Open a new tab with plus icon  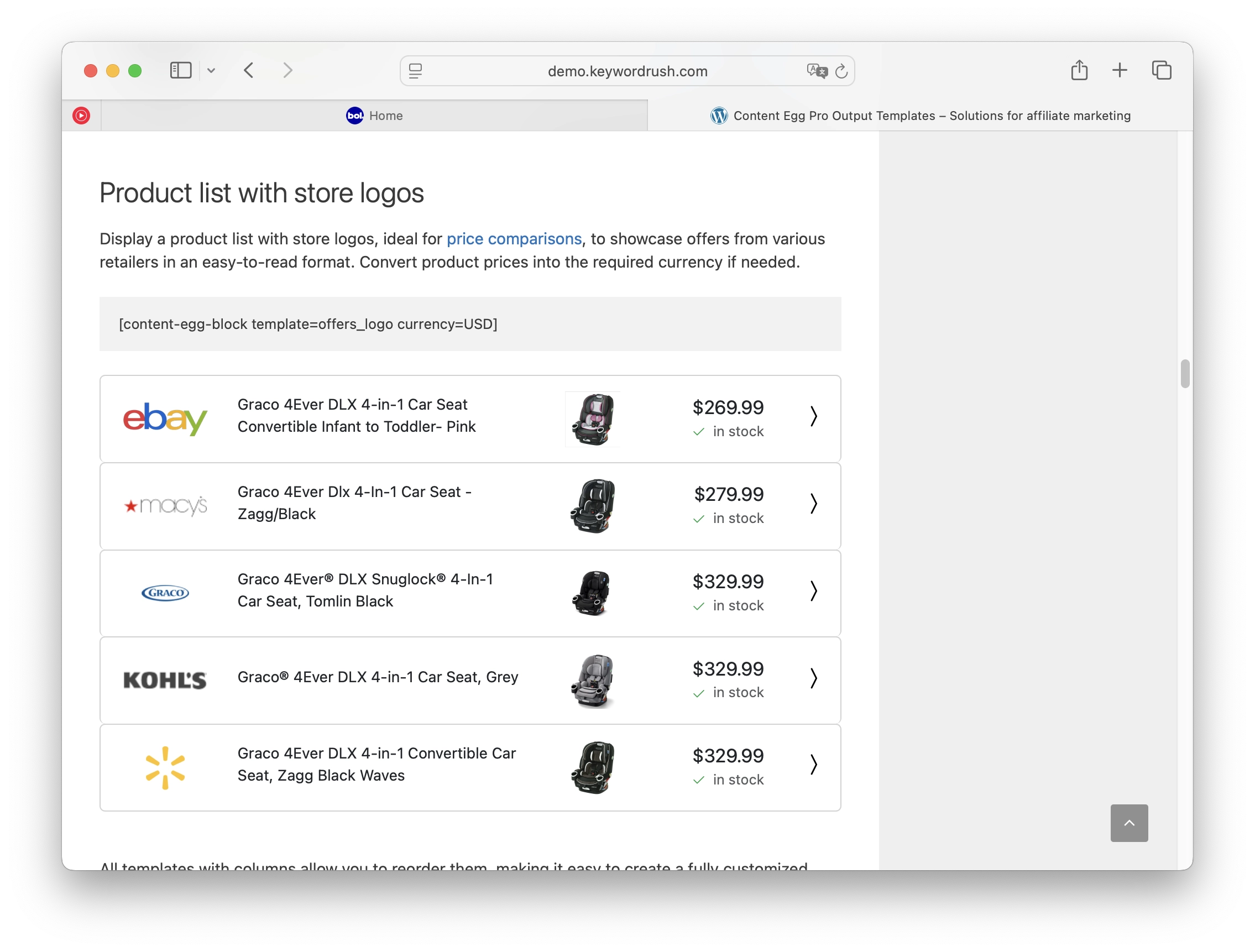1120,70
